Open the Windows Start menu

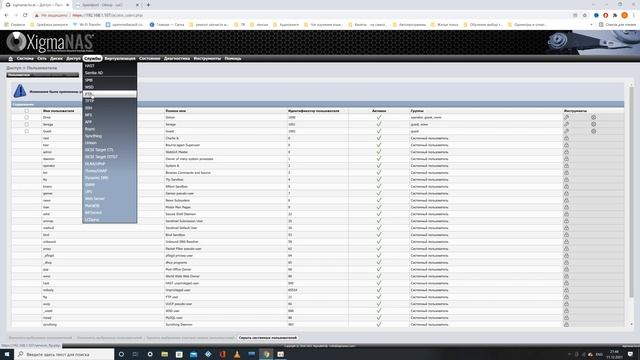(x=7, y=354)
